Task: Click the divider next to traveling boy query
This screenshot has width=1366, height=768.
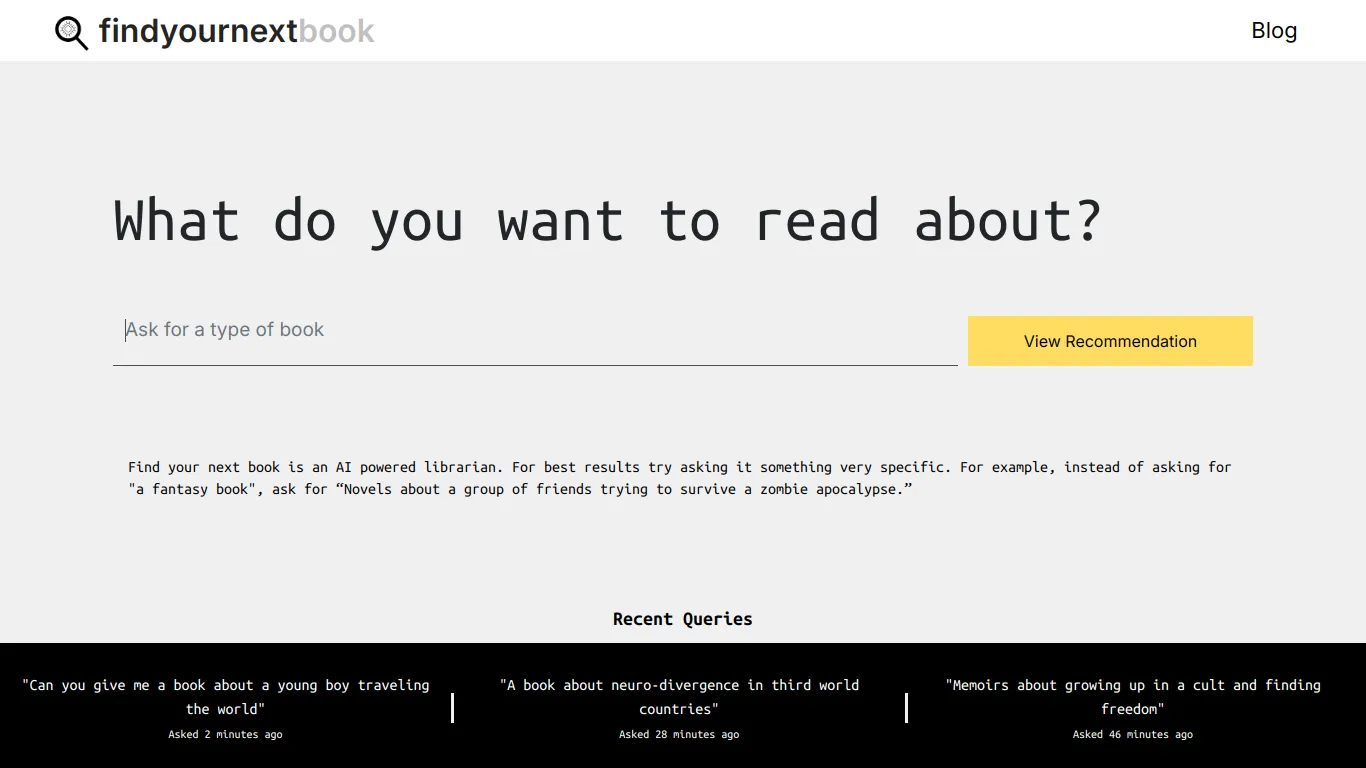Action: [x=453, y=708]
